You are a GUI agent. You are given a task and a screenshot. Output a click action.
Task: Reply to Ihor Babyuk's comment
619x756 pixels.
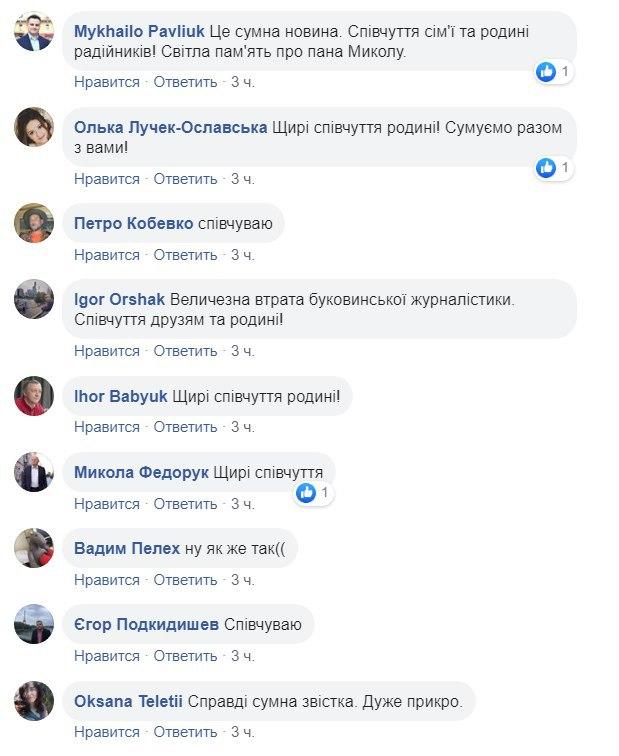185,427
